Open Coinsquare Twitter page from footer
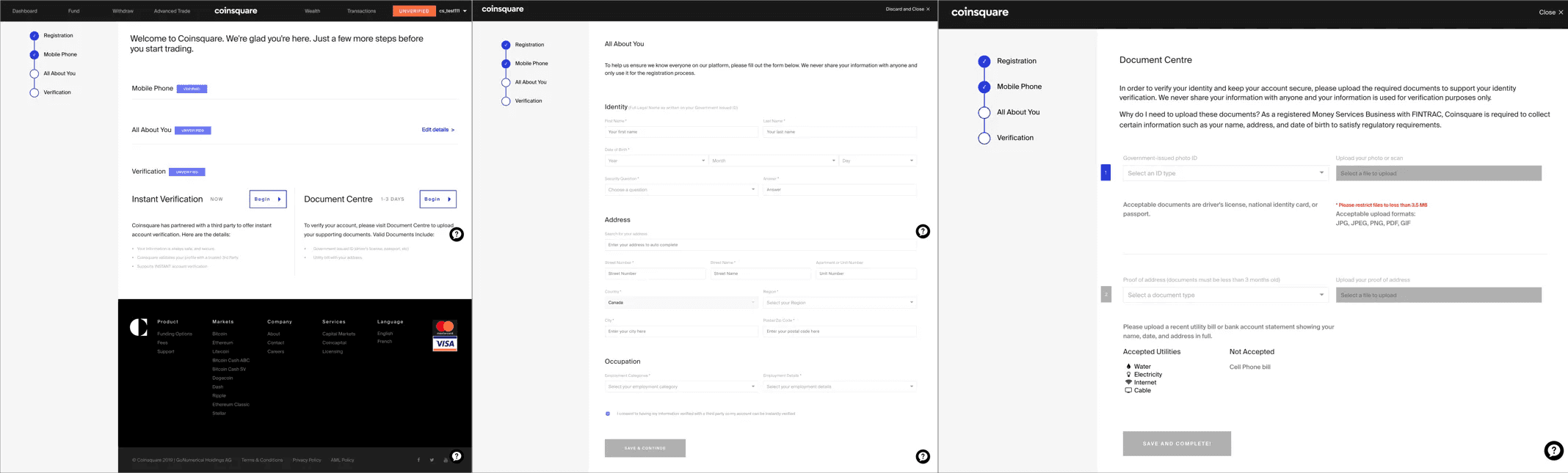The width and height of the screenshot is (1568, 473). click(x=432, y=461)
